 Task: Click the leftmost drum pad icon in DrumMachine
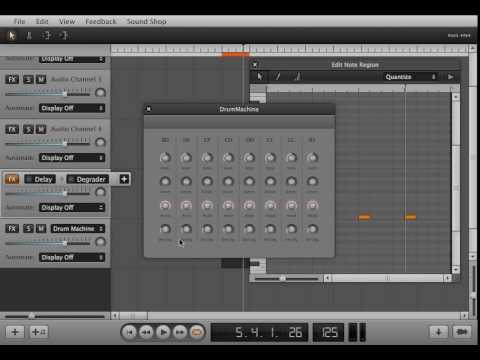[x=165, y=140]
